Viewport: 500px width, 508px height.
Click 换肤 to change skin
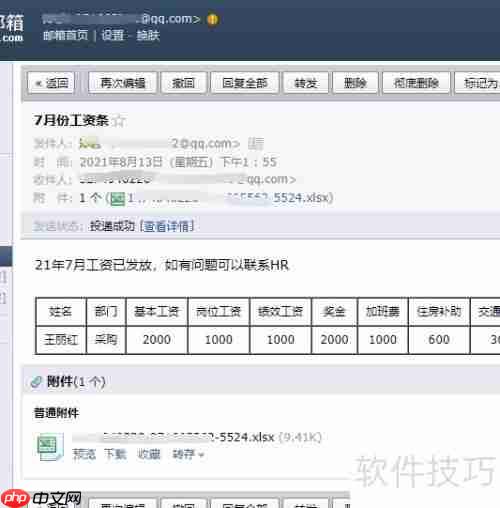point(148,35)
